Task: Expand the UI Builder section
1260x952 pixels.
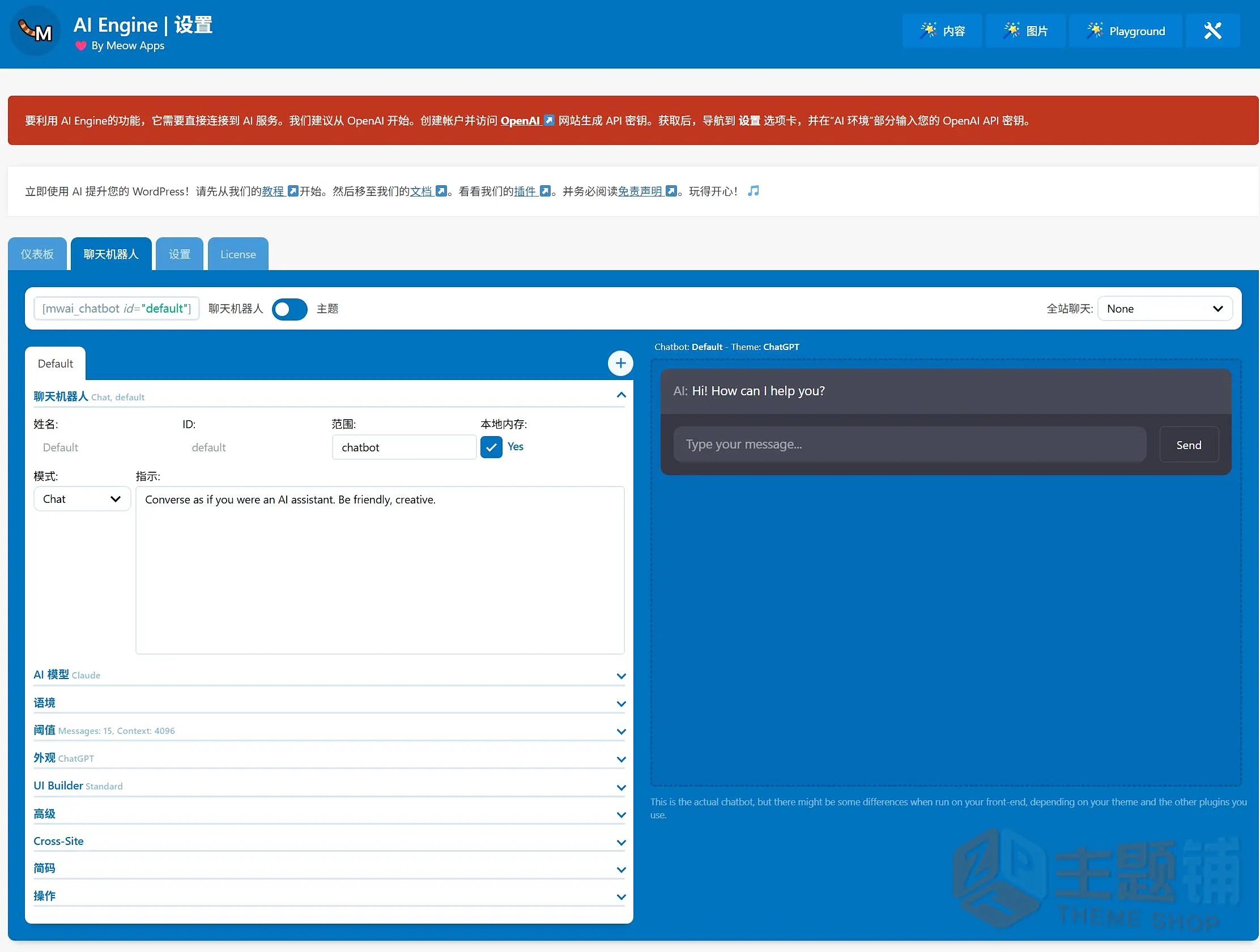Action: pyautogui.click(x=329, y=785)
